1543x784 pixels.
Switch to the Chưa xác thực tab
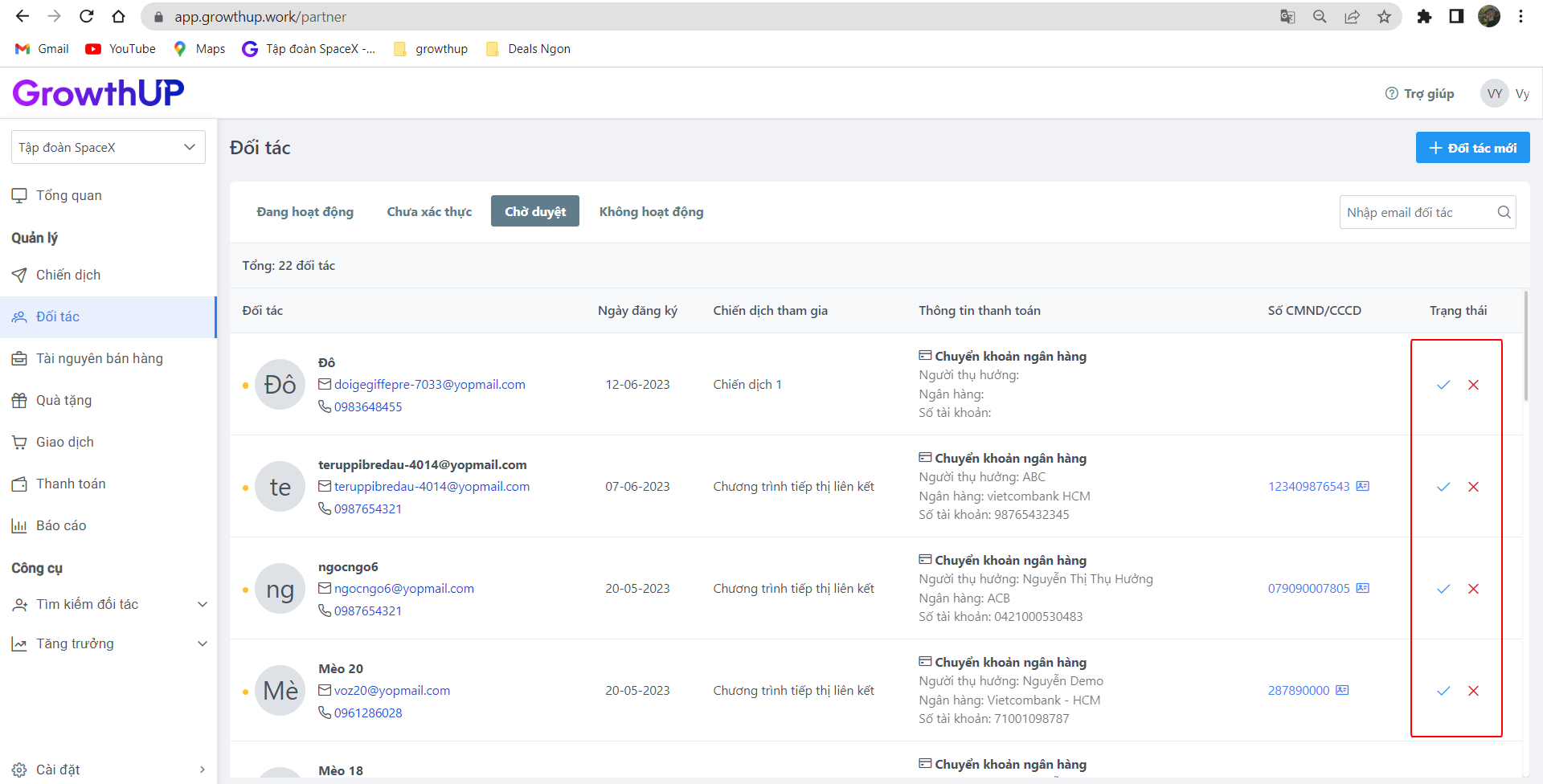(429, 212)
